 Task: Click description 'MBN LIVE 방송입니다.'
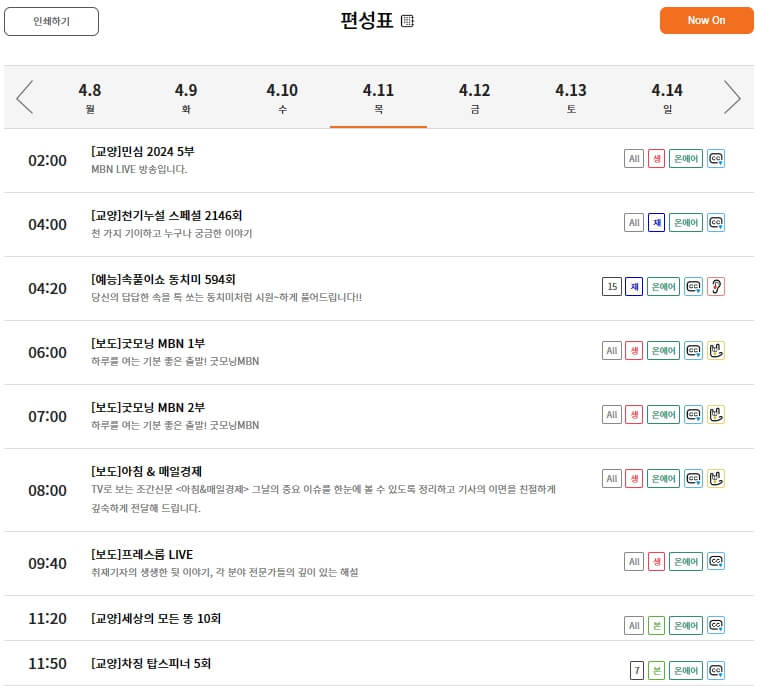(139, 169)
